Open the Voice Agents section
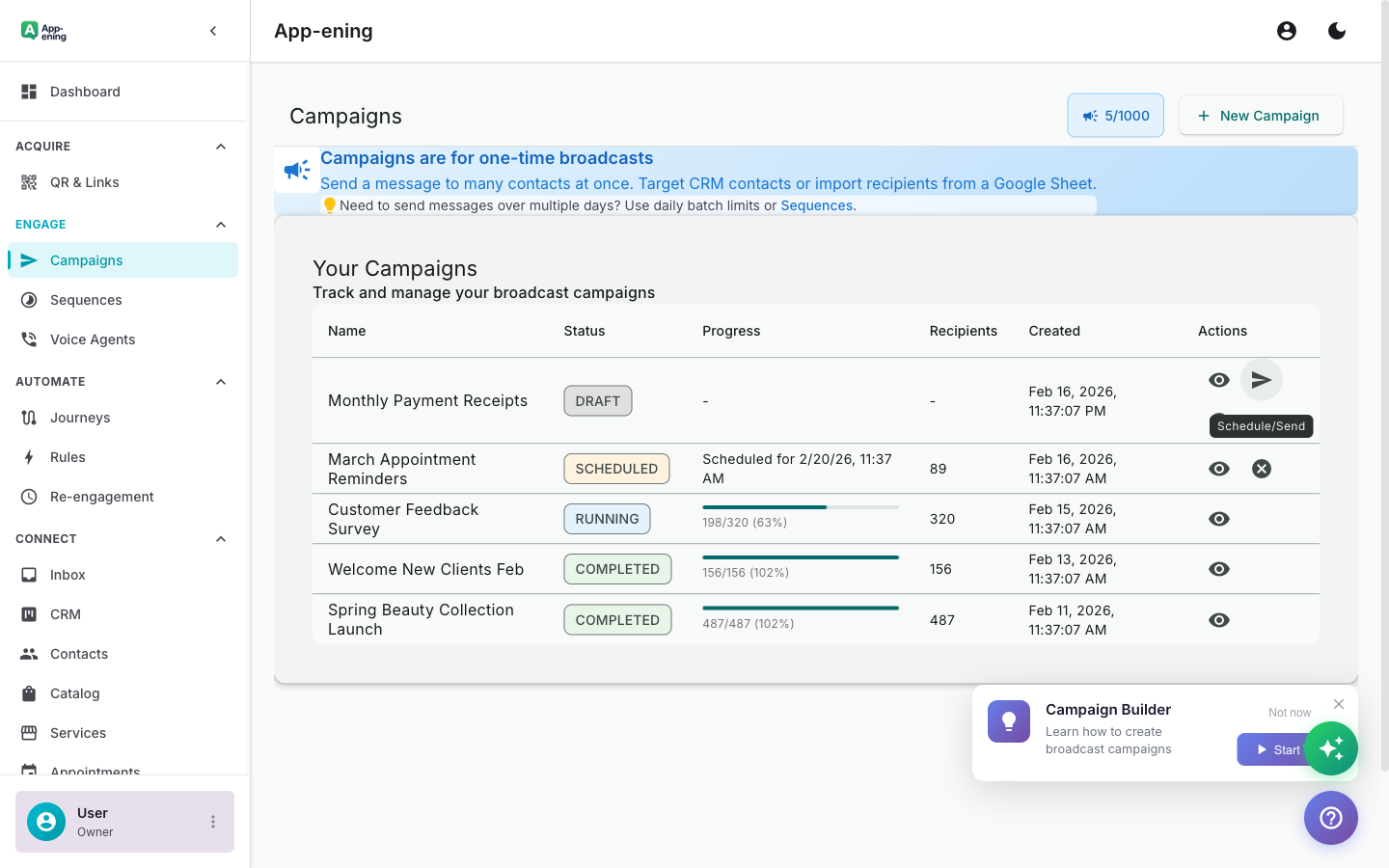 (92, 339)
